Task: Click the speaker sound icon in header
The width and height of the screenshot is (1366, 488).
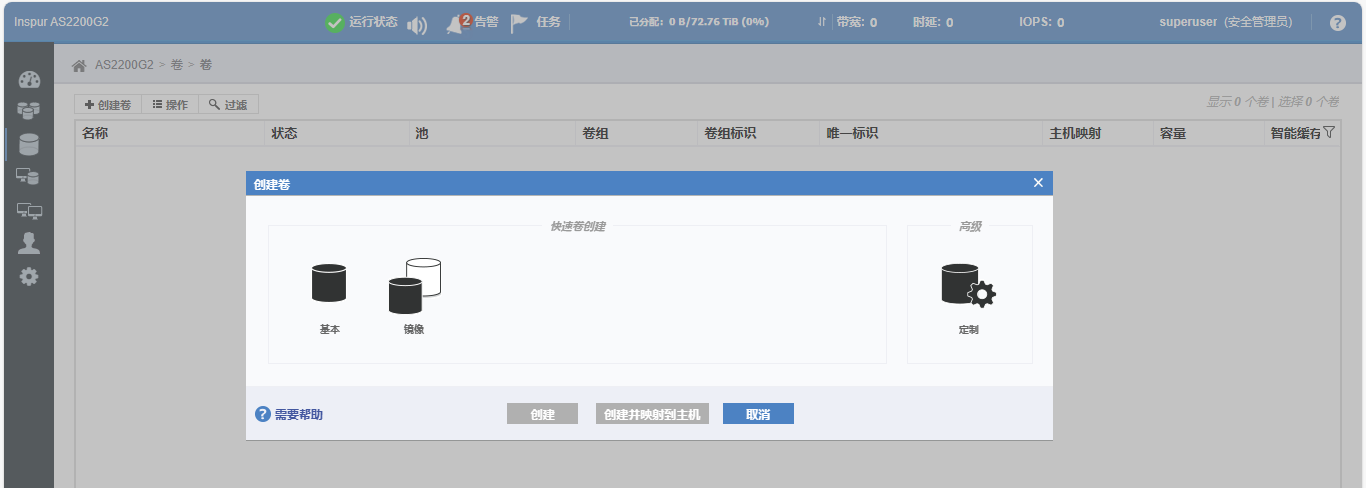Action: 417,25
